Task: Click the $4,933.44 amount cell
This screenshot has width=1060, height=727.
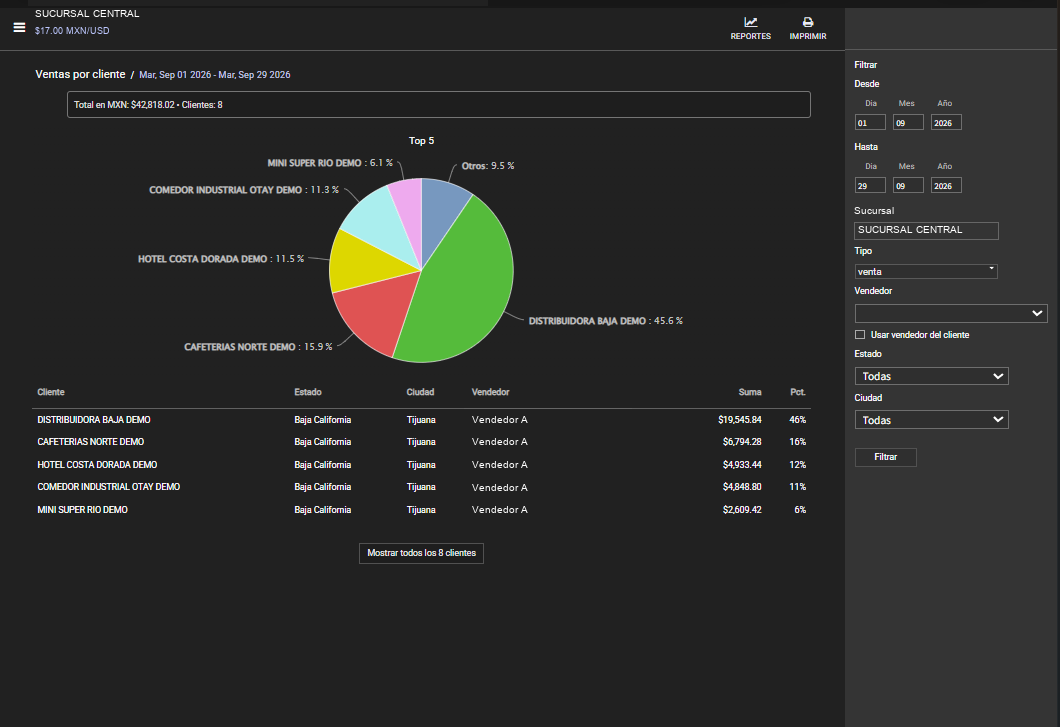Action: tap(742, 465)
